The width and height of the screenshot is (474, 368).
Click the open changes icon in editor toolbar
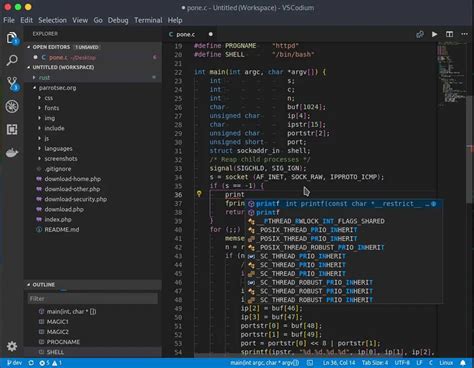[420, 34]
